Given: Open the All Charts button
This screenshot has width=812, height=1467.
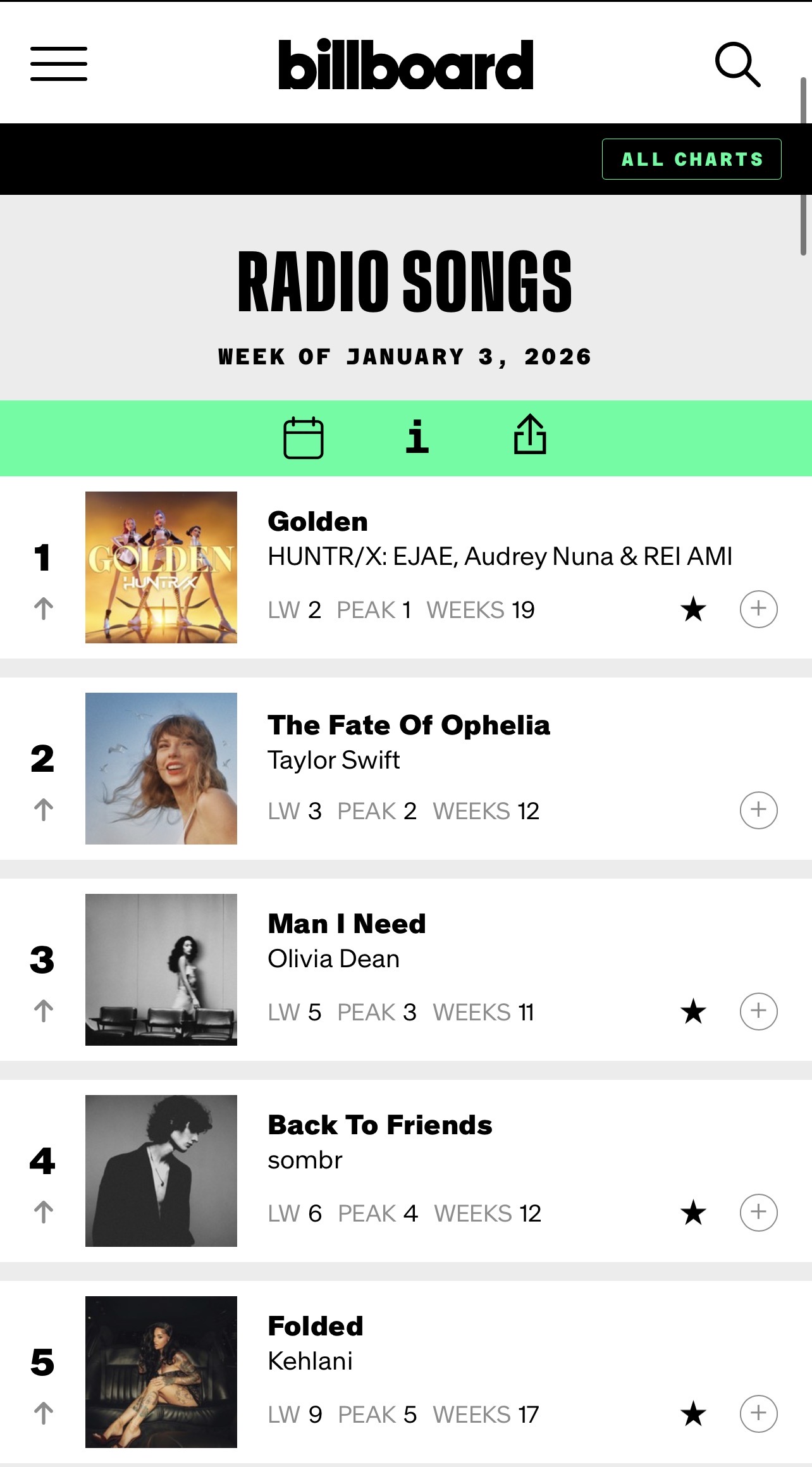Looking at the screenshot, I should click(x=691, y=159).
